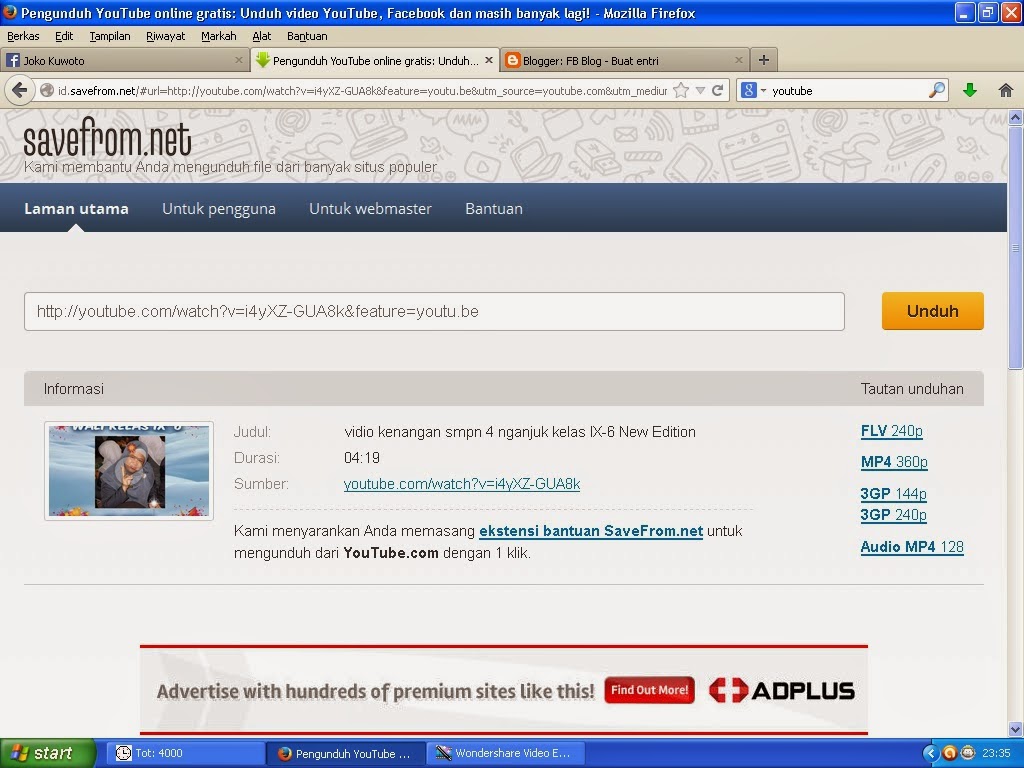Image resolution: width=1024 pixels, height=768 pixels.
Task: Click the search magnifier icon
Action: click(937, 90)
